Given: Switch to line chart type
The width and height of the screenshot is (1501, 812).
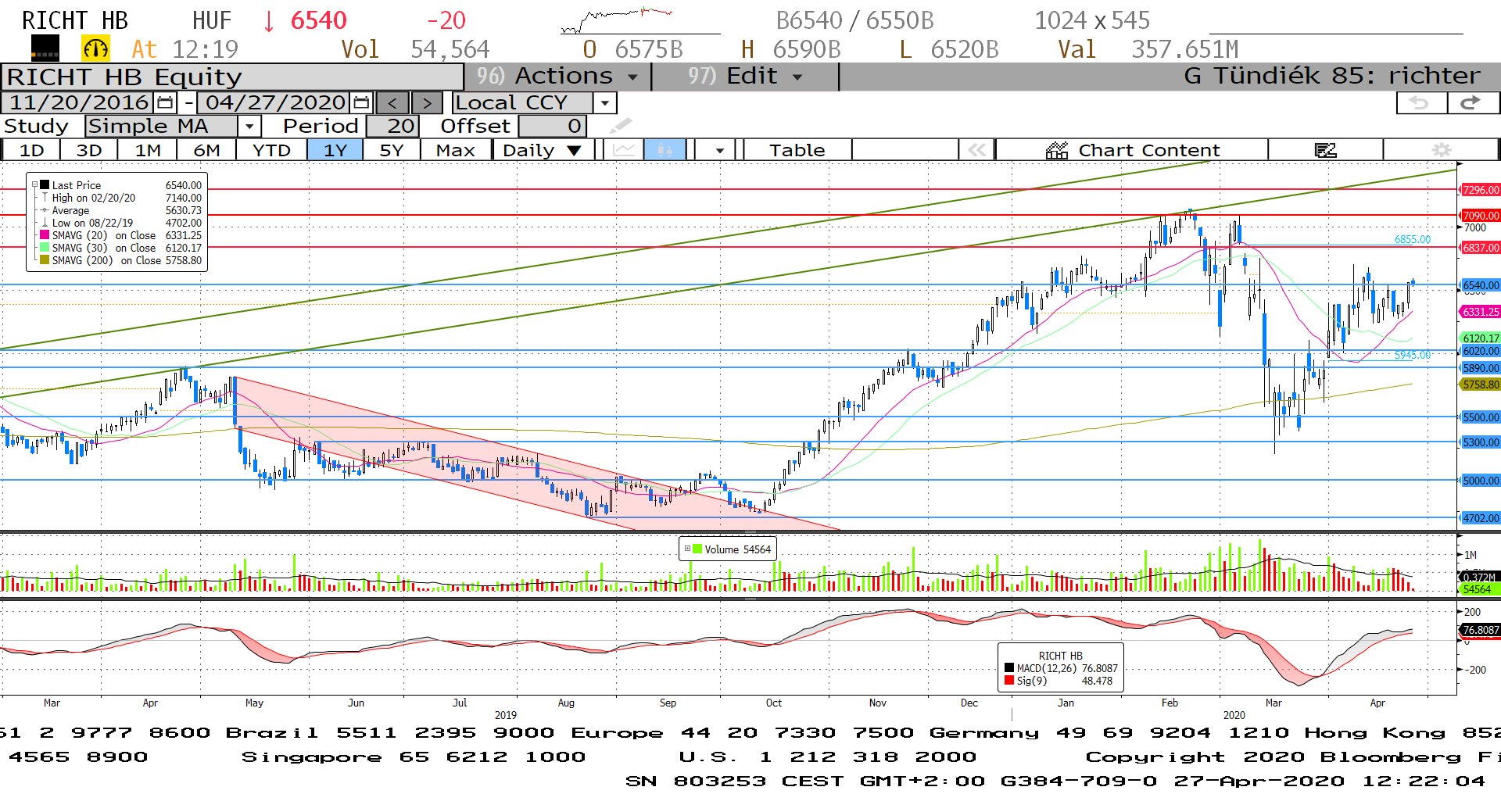Looking at the screenshot, I should [623, 150].
